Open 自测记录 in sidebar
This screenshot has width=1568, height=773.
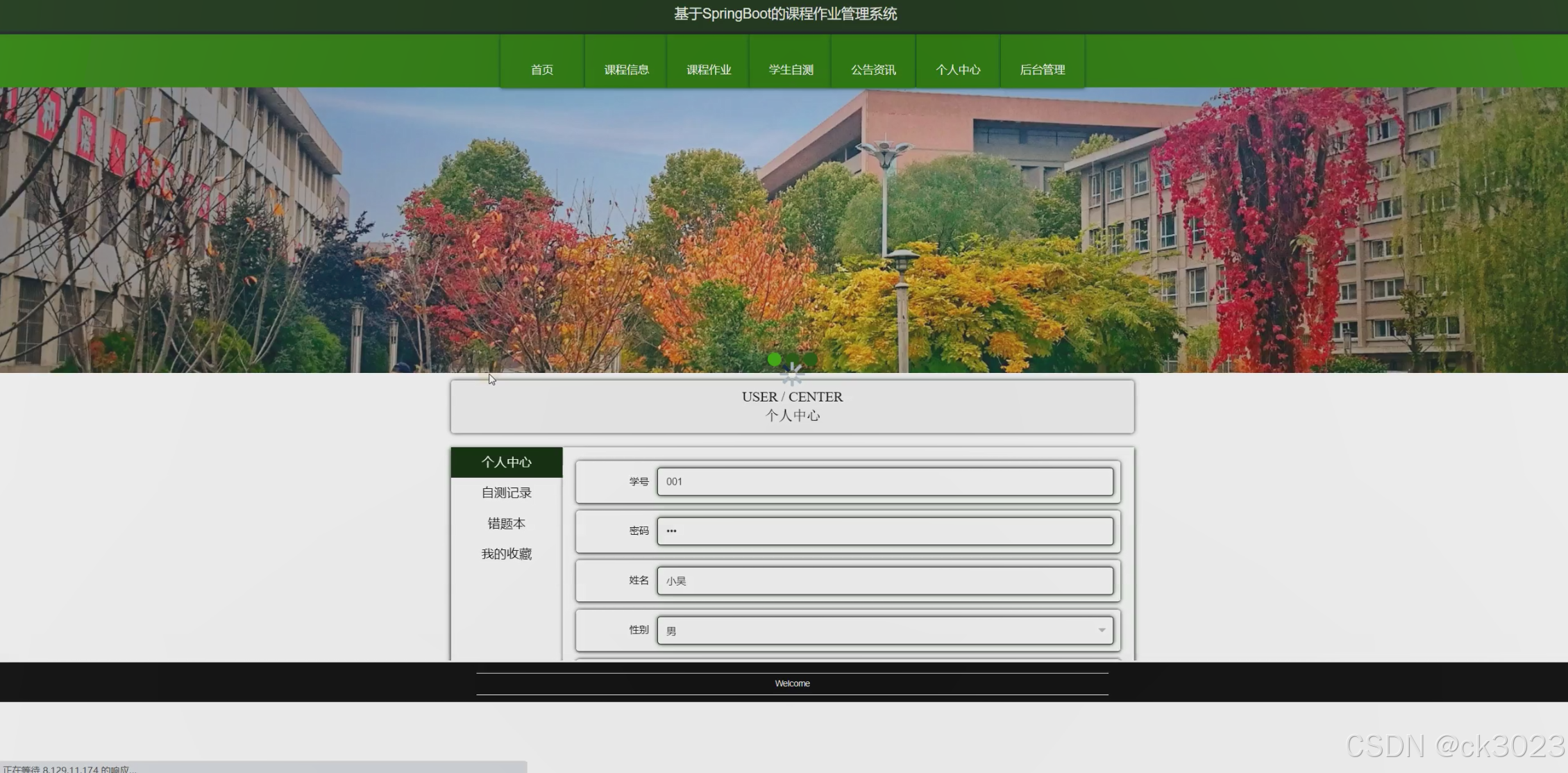507,493
